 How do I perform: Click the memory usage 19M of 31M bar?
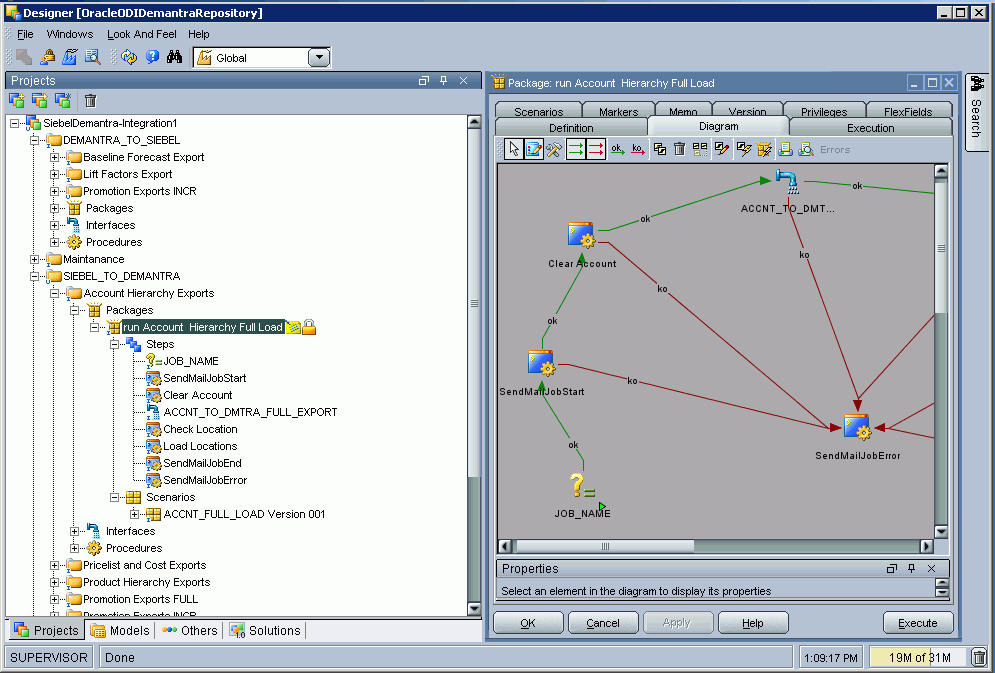919,658
